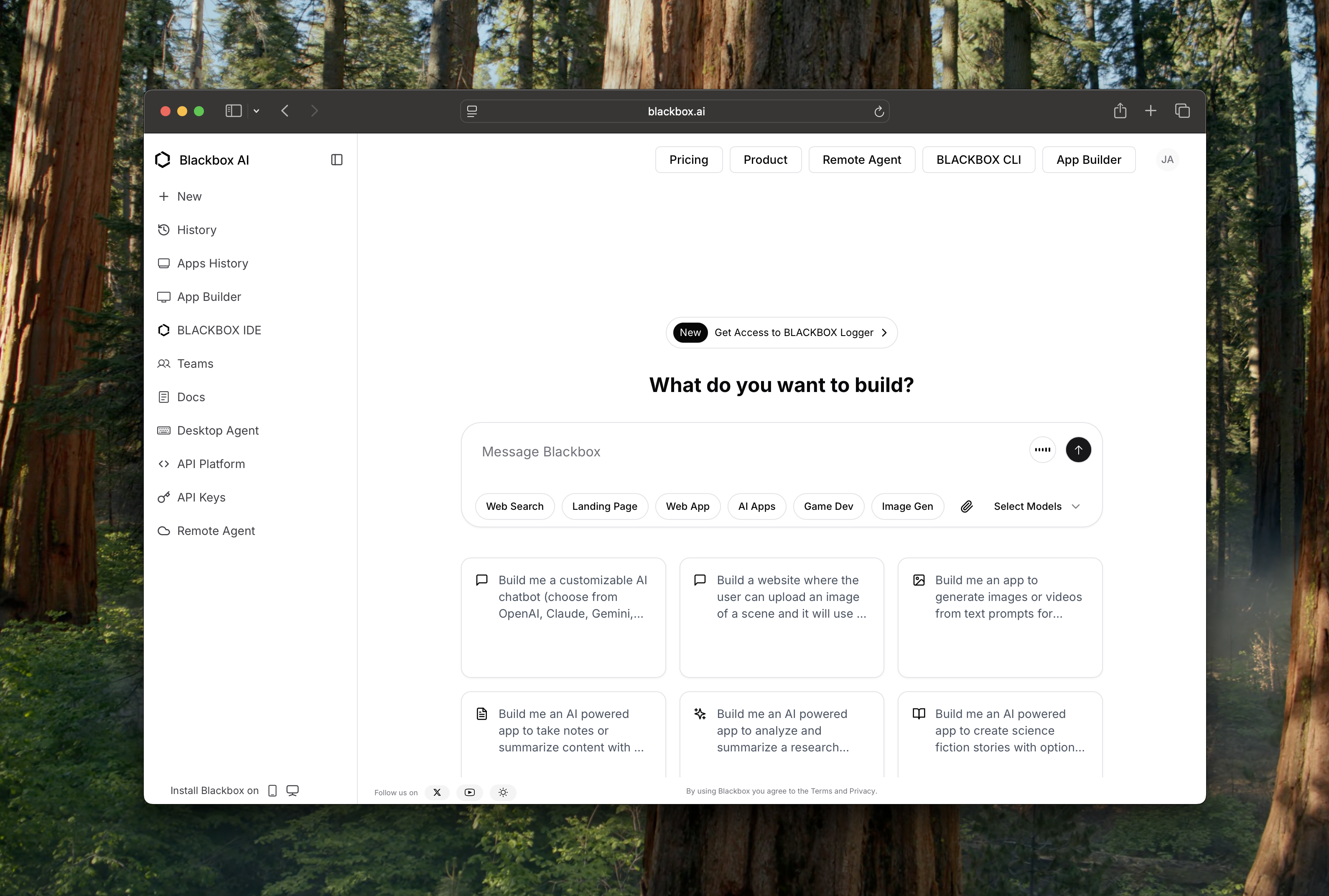
Task: Click the mobile install phone icon
Action: pos(272,790)
